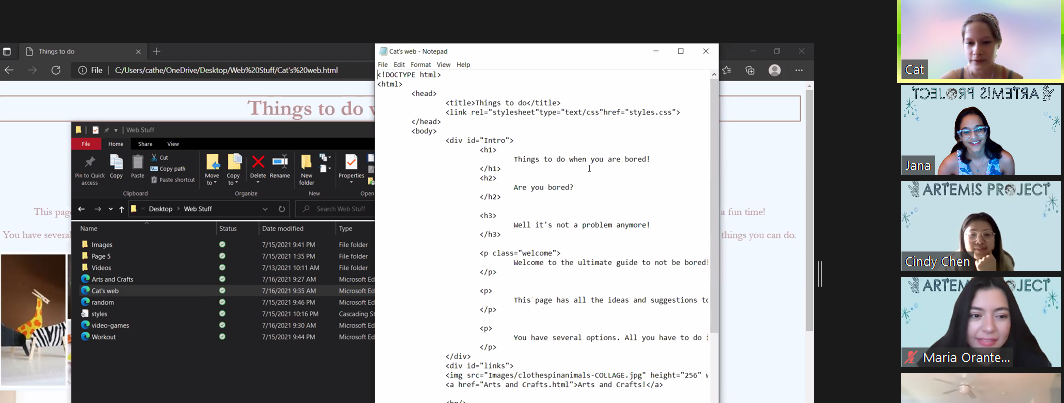Open Notepad's File menu

(383, 64)
